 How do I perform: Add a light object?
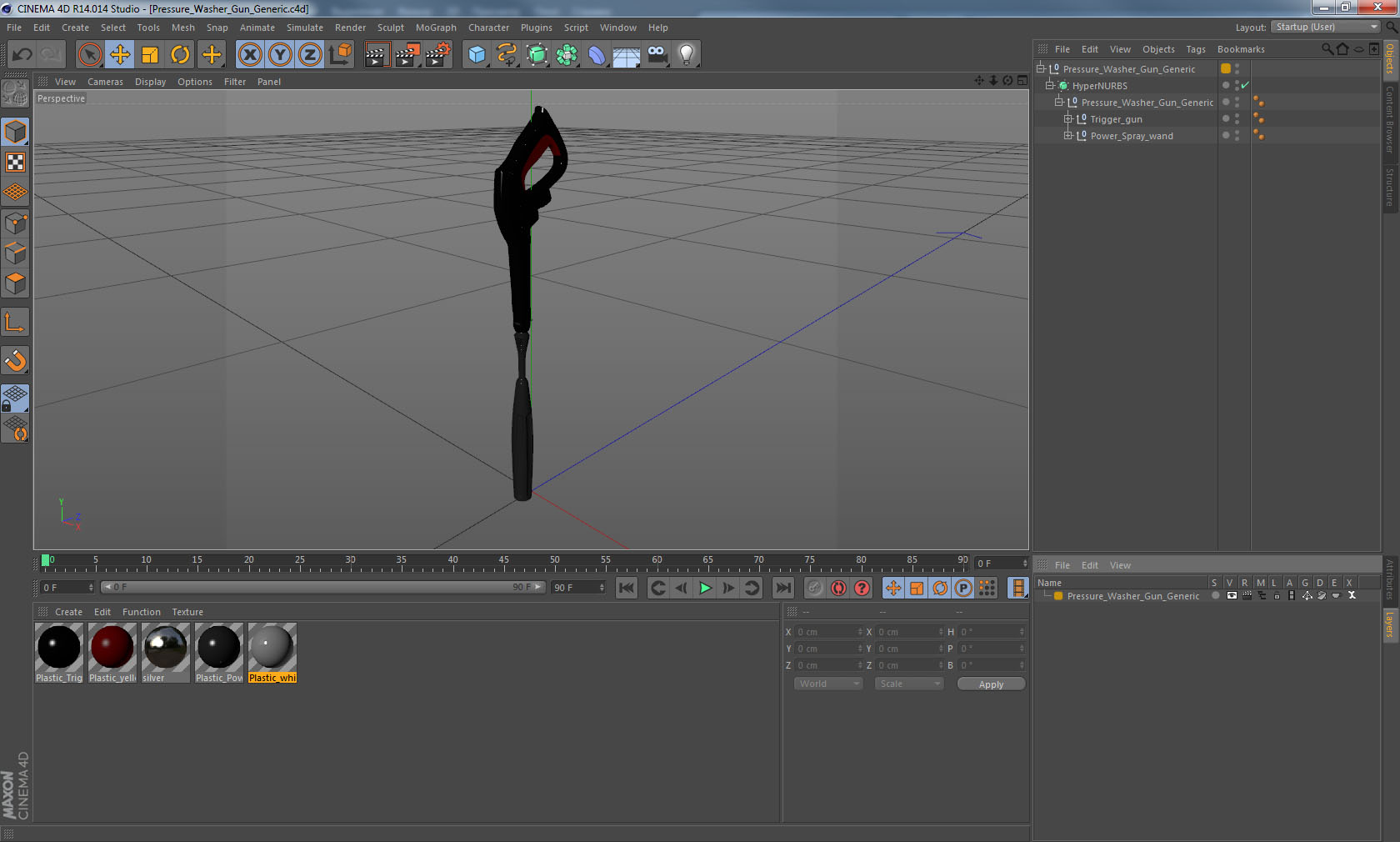(687, 55)
